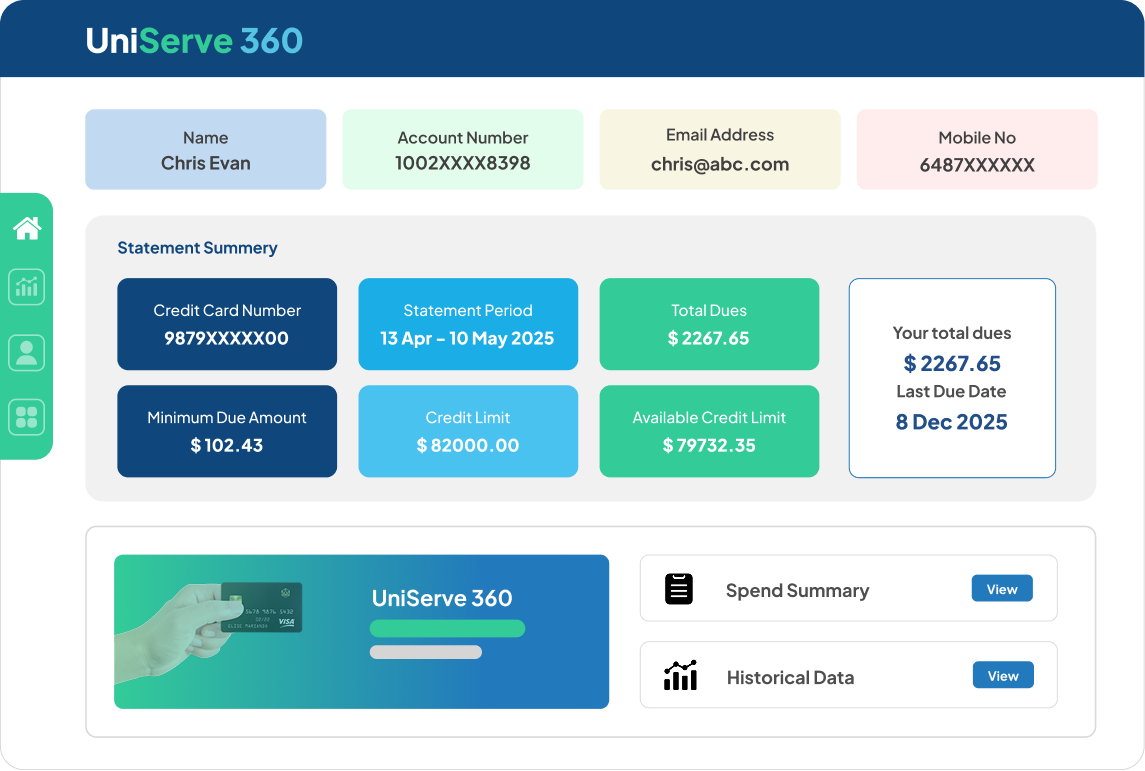Image resolution: width=1145 pixels, height=771 pixels.
Task: Click the 1002XXXX8398 account number
Action: (x=463, y=163)
